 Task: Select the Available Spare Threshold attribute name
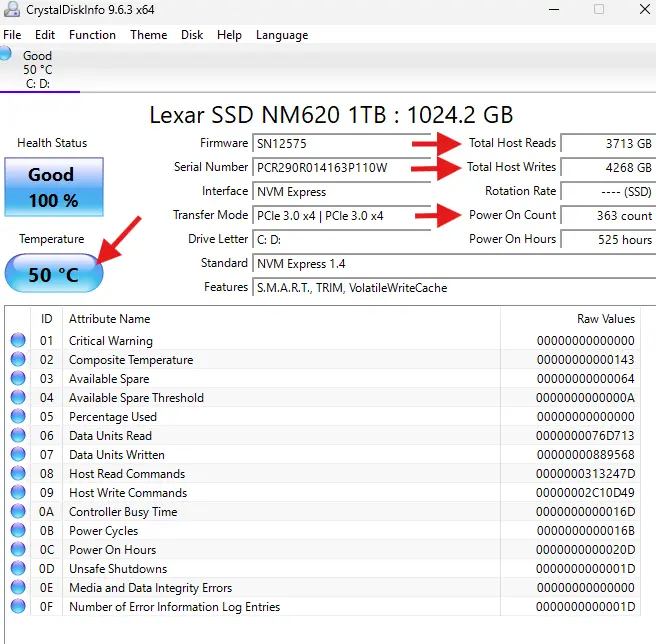click(x=136, y=398)
